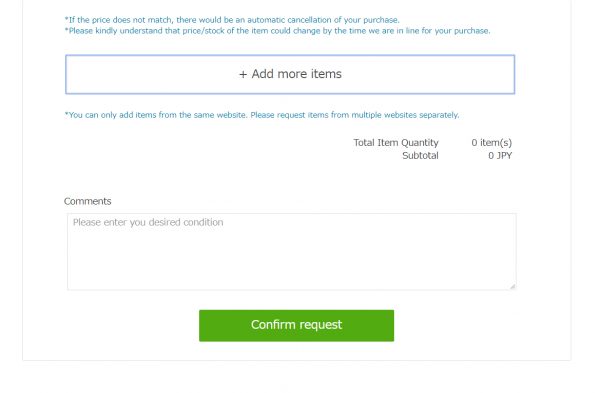The image size is (600, 393).
Task: Click the word request on green button
Action: tap(320, 325)
